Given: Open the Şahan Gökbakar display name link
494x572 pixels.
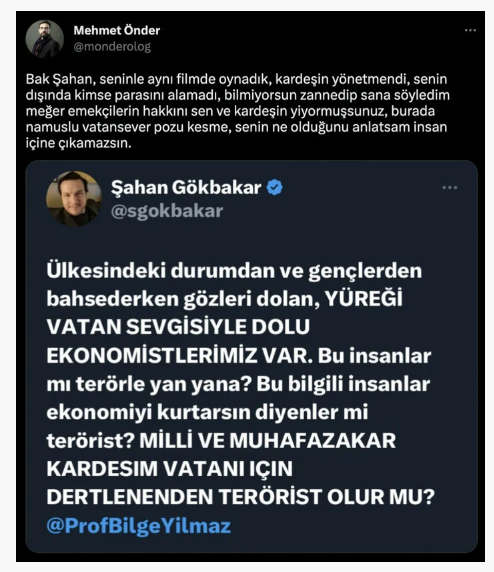Looking at the screenshot, I should coord(186,187).
